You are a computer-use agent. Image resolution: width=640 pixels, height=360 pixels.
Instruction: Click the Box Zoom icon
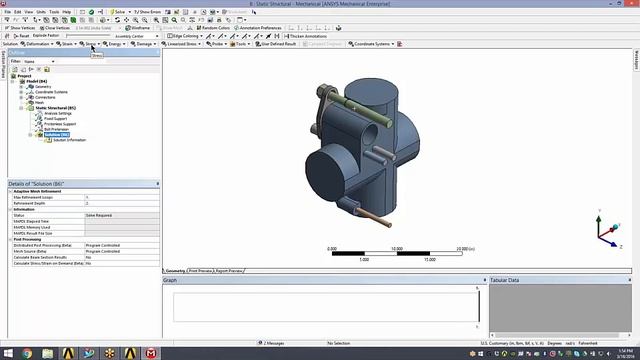coord(144,20)
